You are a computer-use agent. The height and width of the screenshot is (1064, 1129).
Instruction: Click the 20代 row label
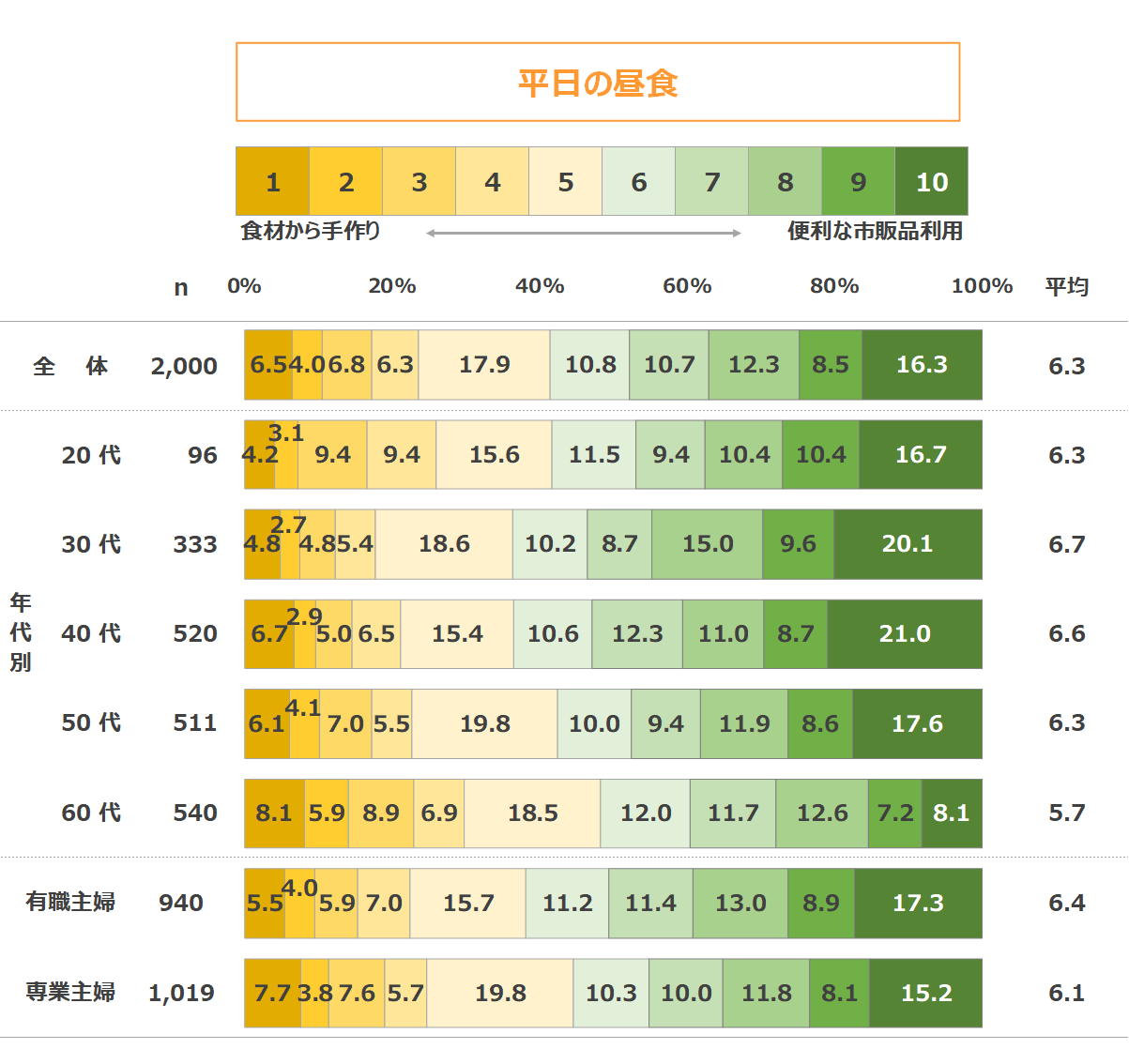91,455
